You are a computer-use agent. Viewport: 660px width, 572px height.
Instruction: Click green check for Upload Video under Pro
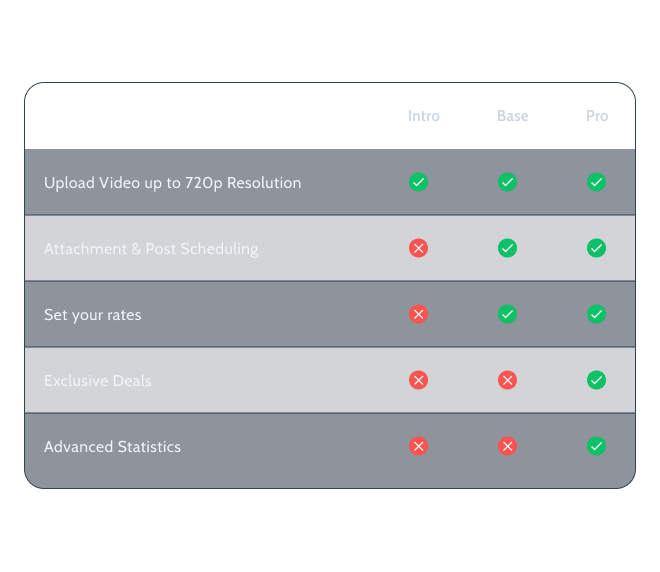click(596, 182)
